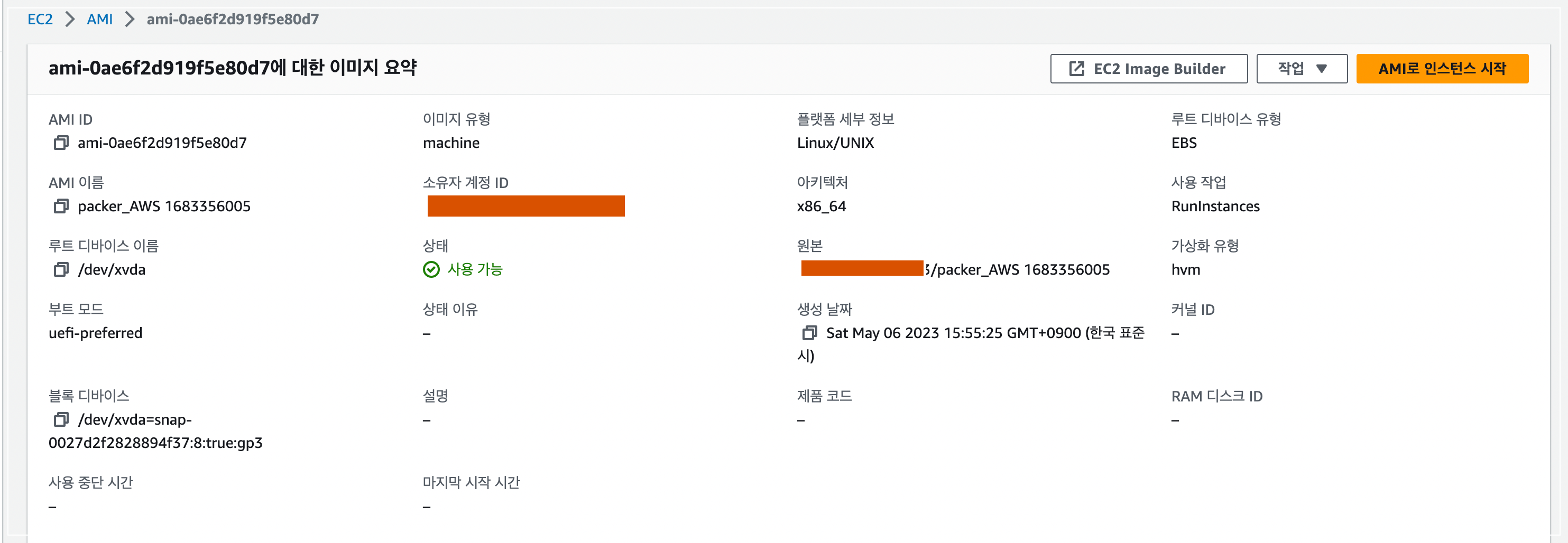The height and width of the screenshot is (543, 1568).
Task: Click the external link icon on EC2 Image Builder
Action: 1076,69
